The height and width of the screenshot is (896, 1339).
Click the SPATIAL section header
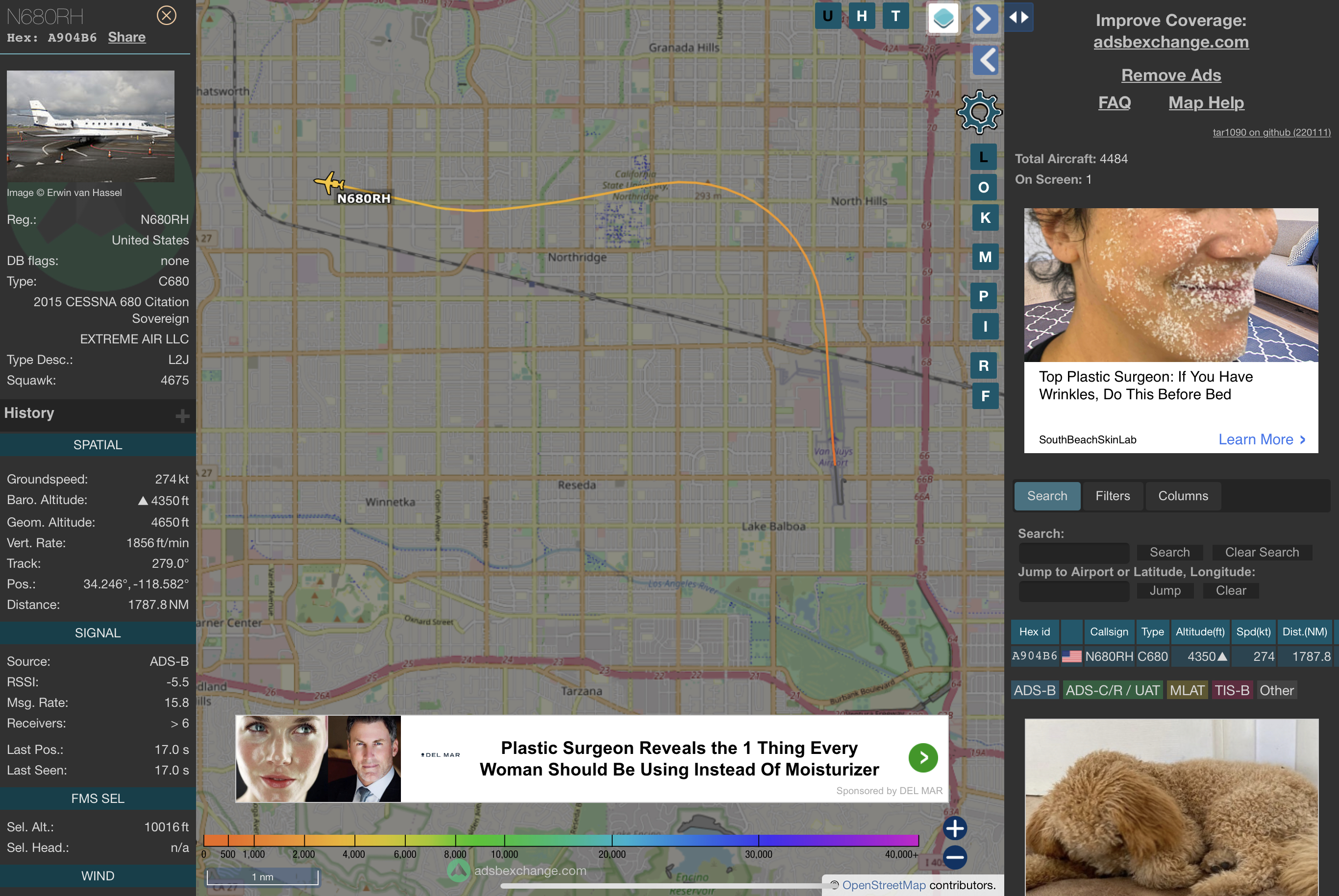pyautogui.click(x=98, y=445)
